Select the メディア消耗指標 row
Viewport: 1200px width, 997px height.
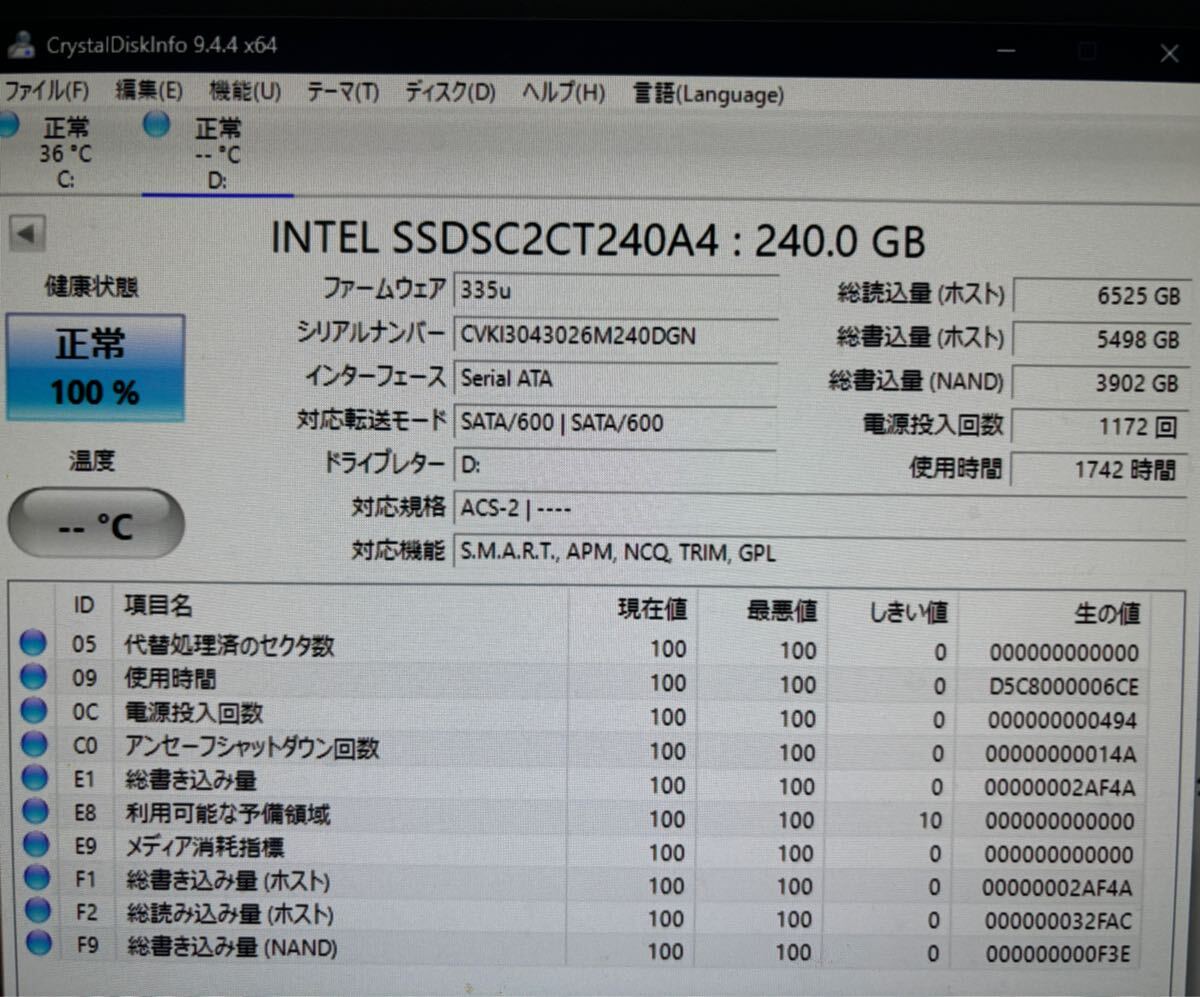(205, 848)
